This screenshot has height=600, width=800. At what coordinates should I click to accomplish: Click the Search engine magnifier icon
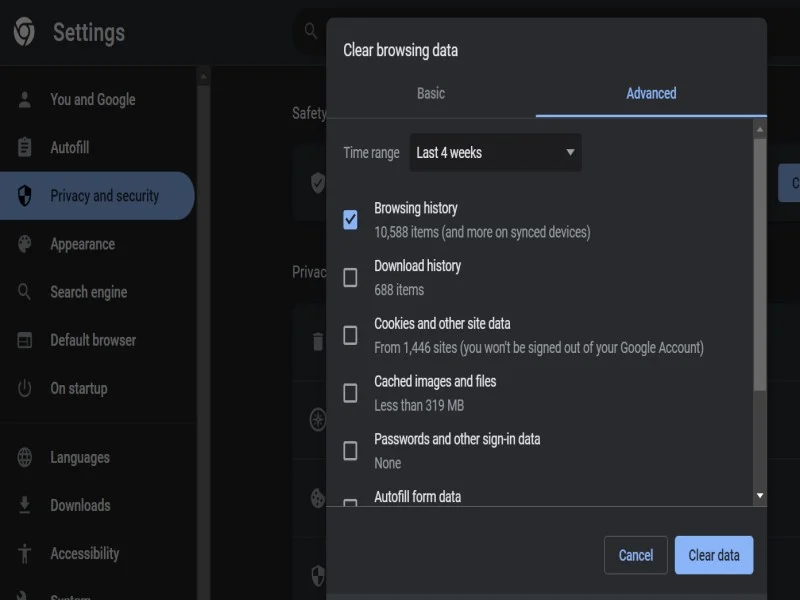(x=25, y=292)
